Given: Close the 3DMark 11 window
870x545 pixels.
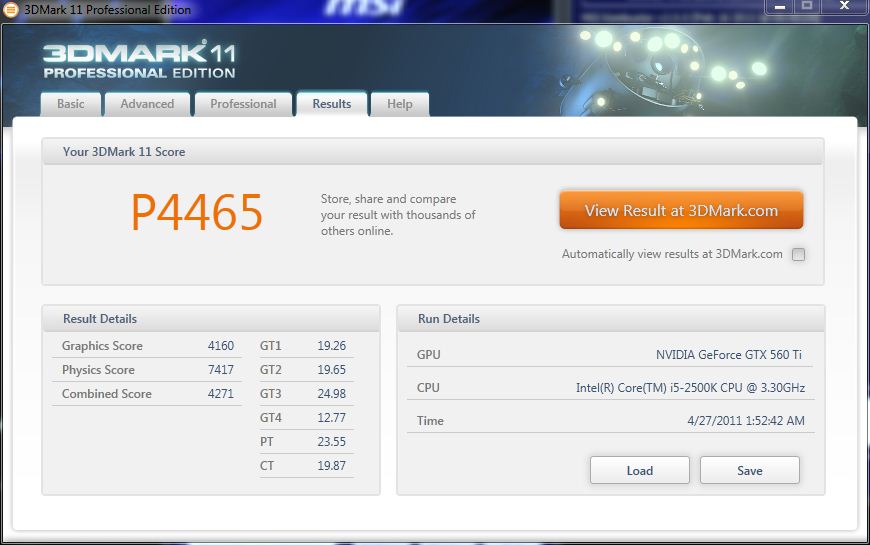Looking at the screenshot, I should (x=843, y=7).
